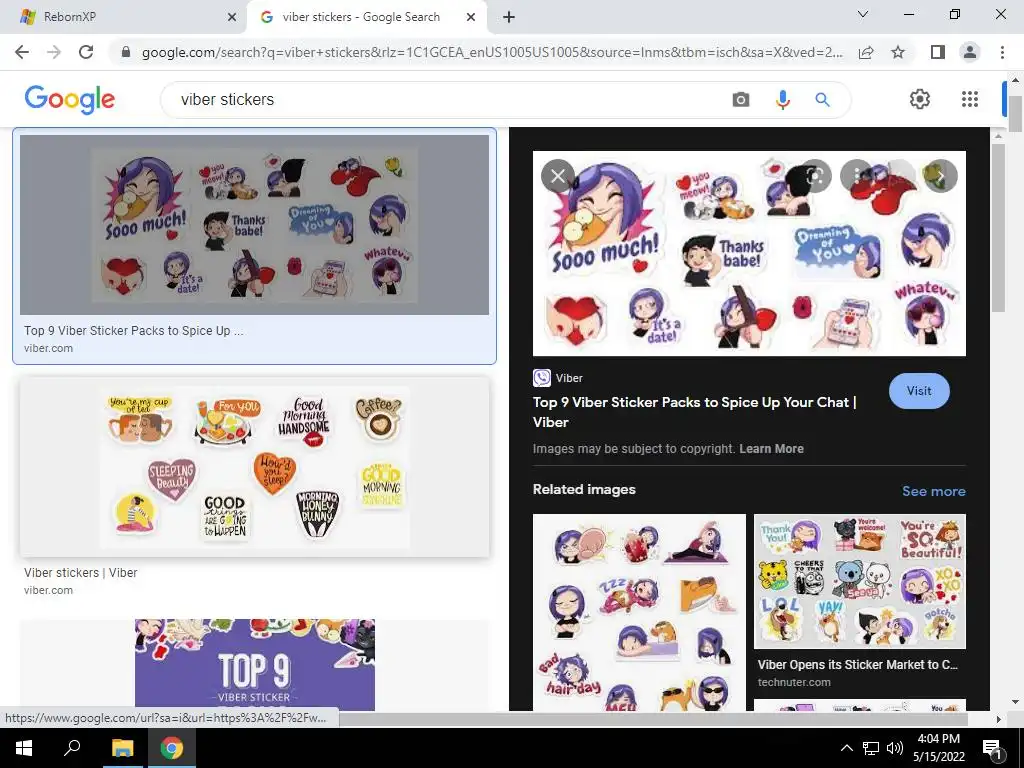
Task: Open Top 9 Viber Sticker Packs title link
Action: (x=694, y=412)
